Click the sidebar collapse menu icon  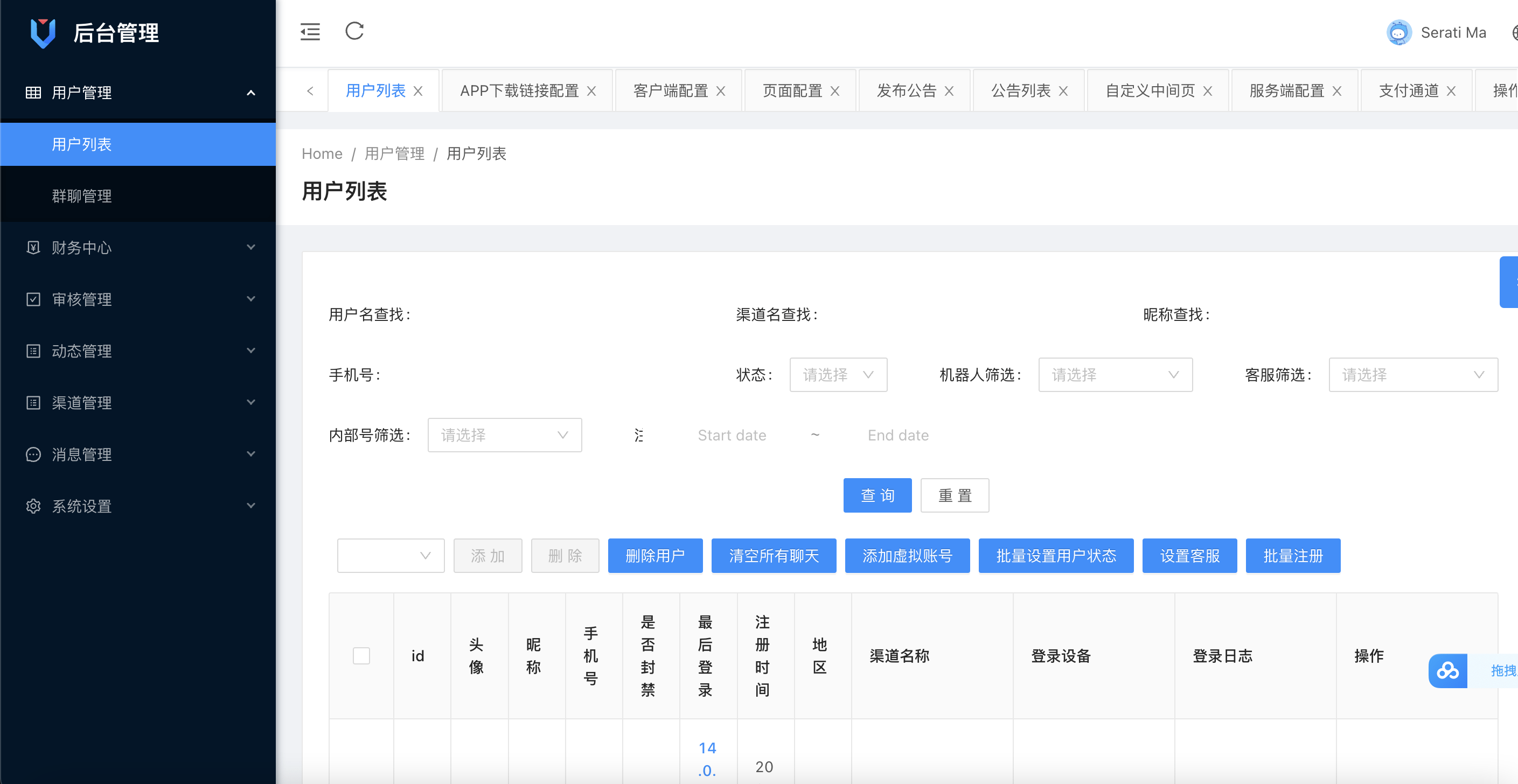[310, 32]
